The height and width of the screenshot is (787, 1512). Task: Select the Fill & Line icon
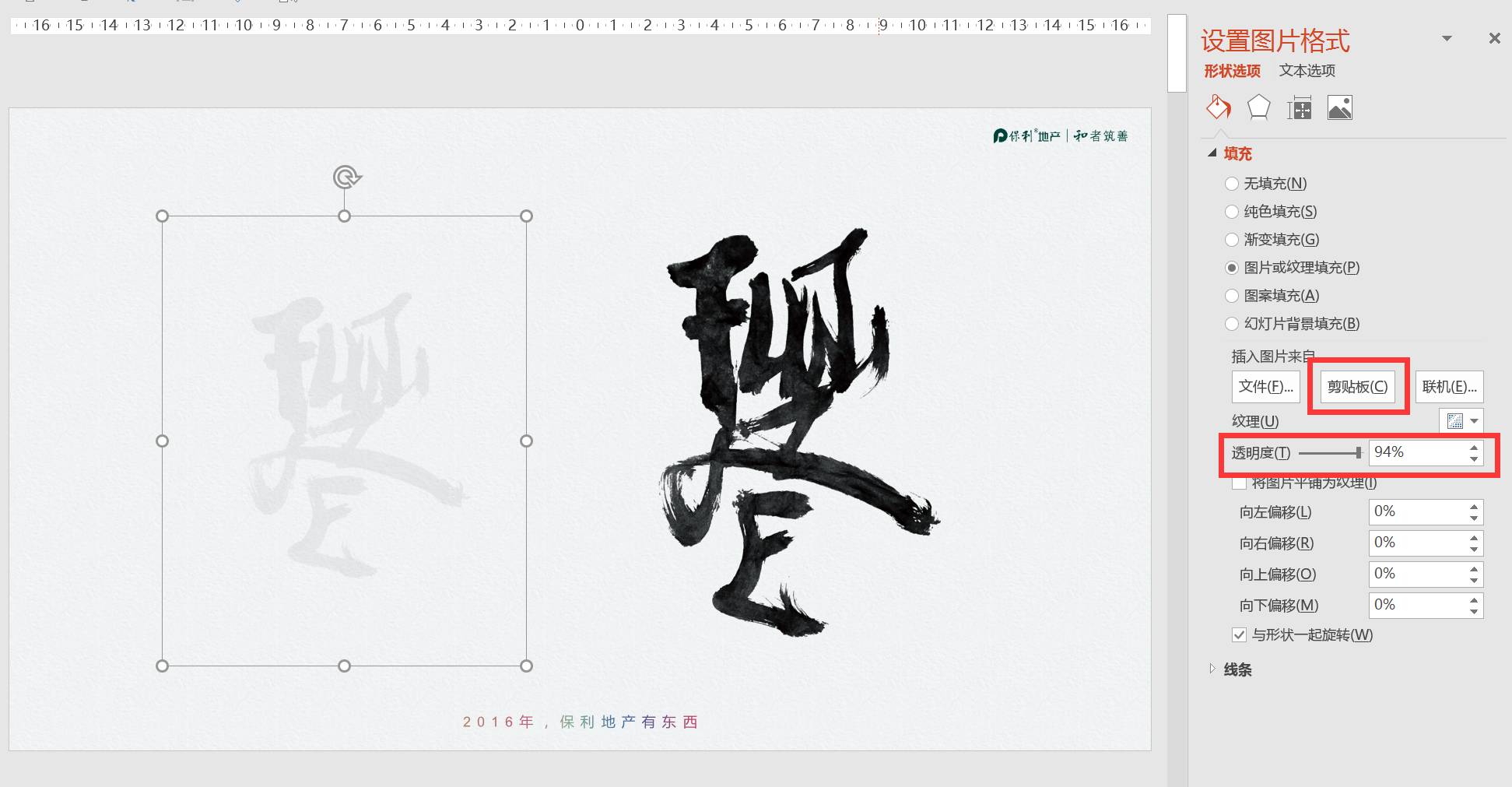click(1218, 107)
